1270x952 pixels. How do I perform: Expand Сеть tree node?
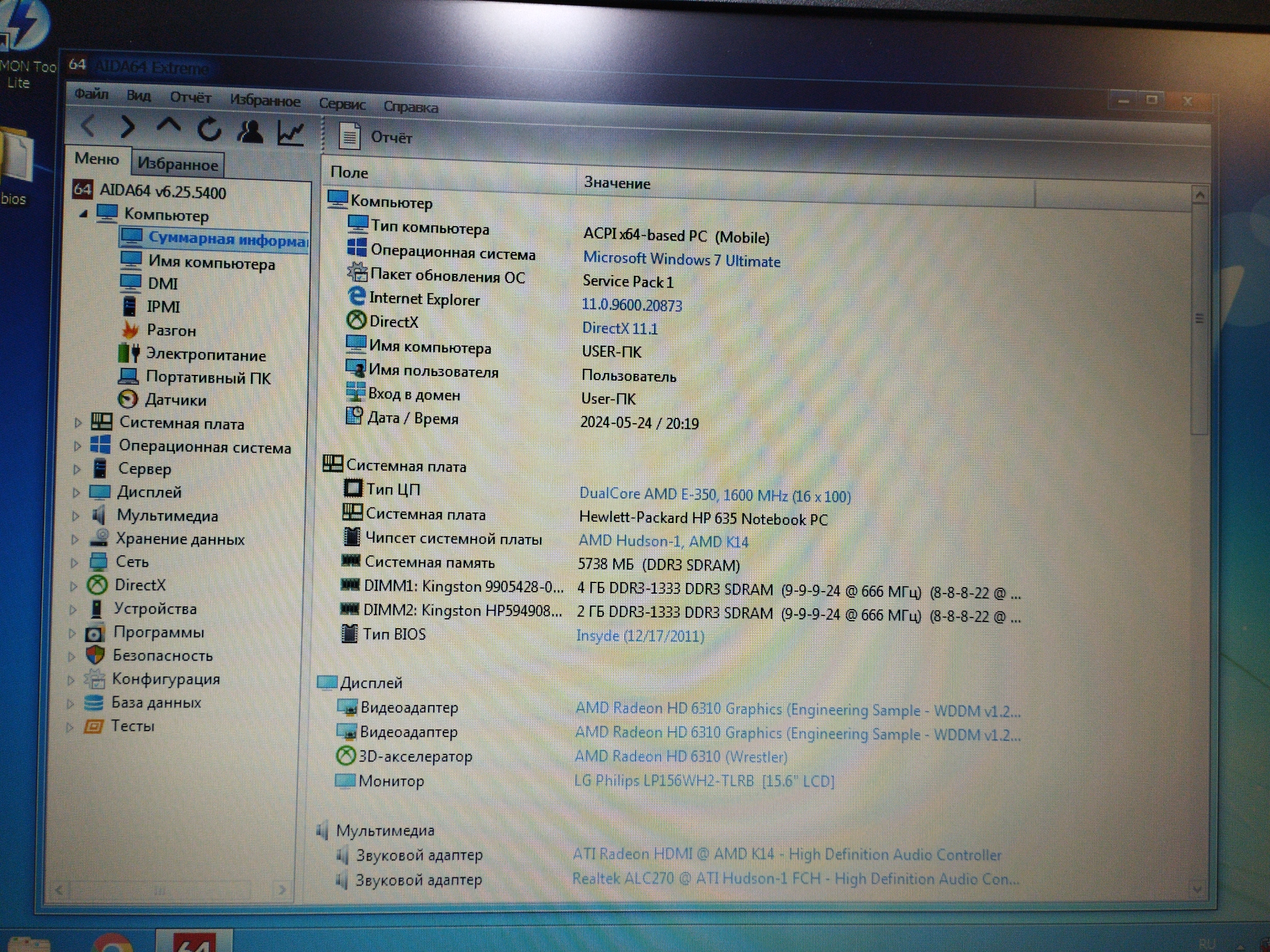tap(74, 562)
